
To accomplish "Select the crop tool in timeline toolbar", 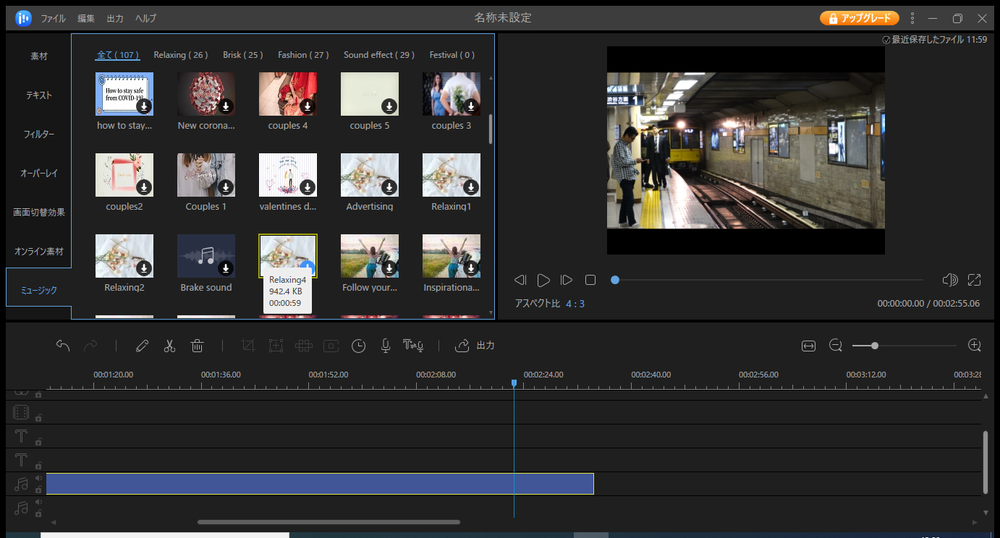I will [248, 345].
